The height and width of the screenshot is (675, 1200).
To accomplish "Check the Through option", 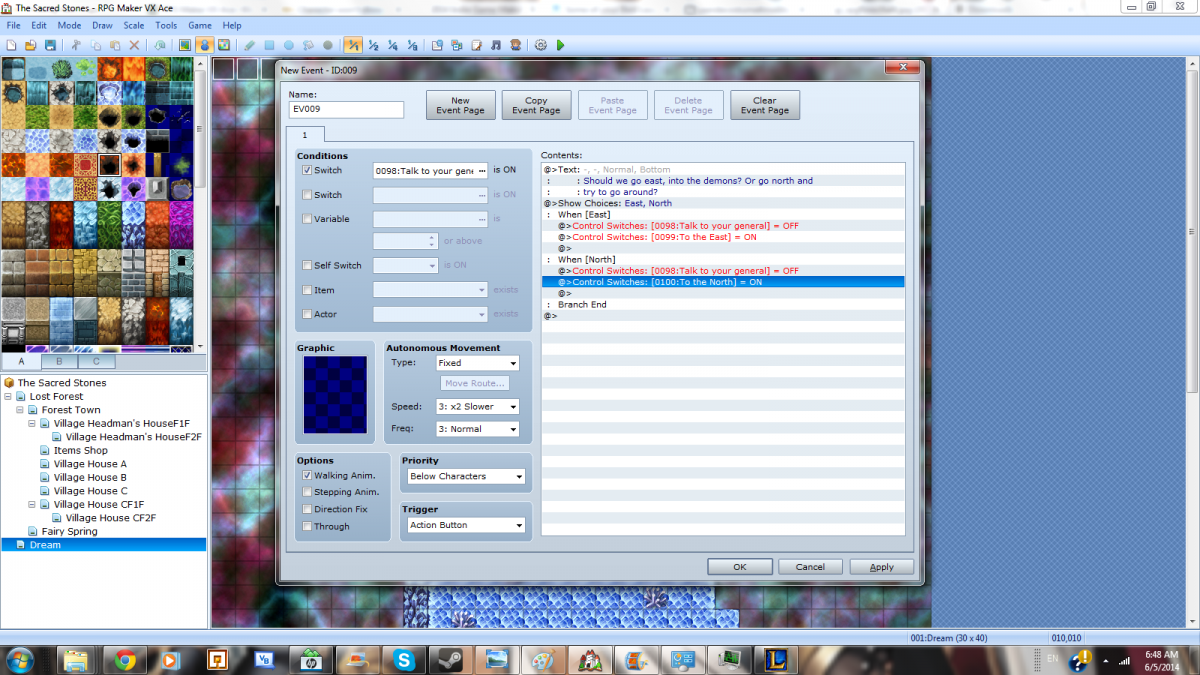I will [307, 526].
